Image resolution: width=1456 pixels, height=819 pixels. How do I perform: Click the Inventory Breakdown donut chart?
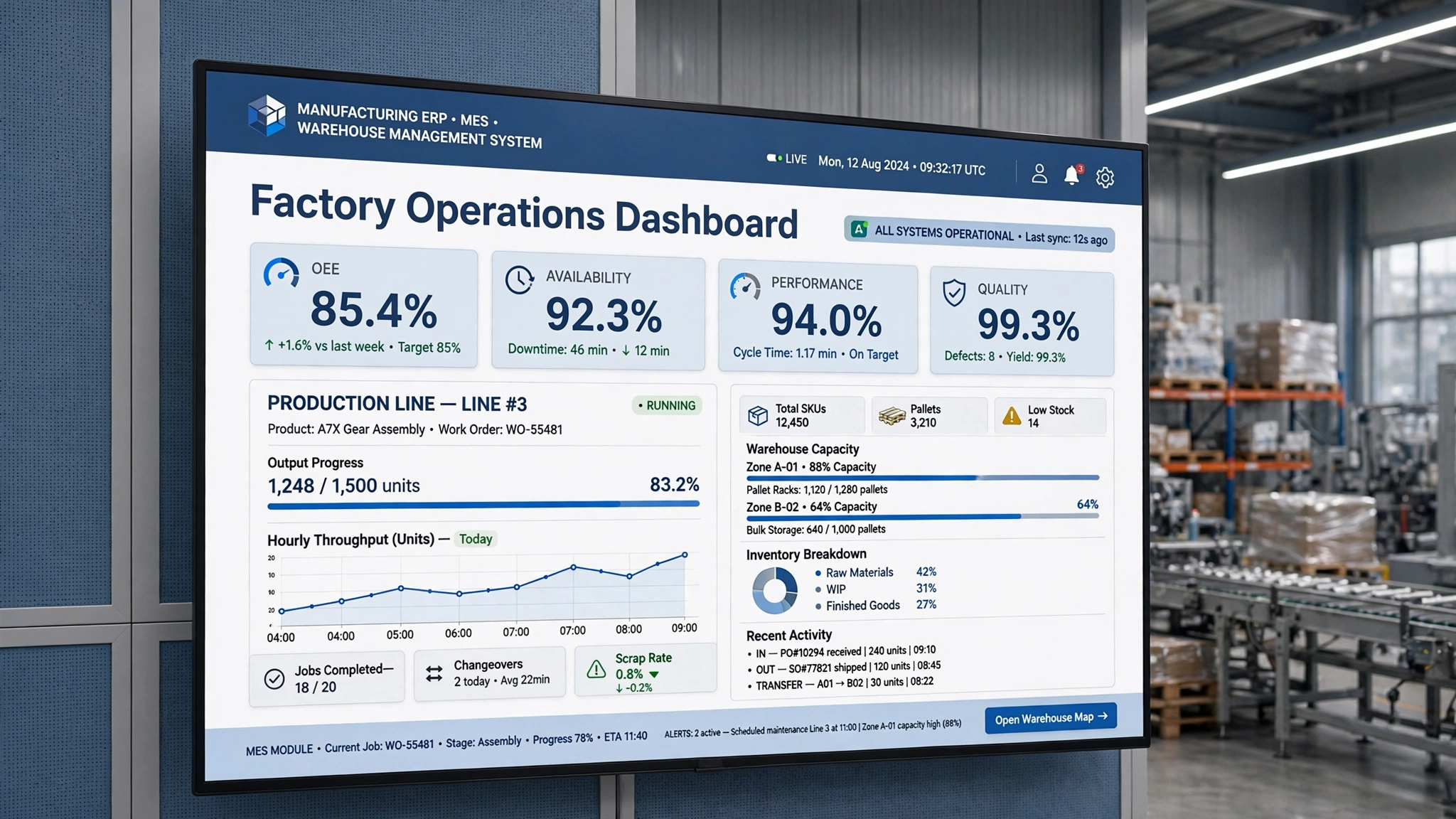coord(775,590)
